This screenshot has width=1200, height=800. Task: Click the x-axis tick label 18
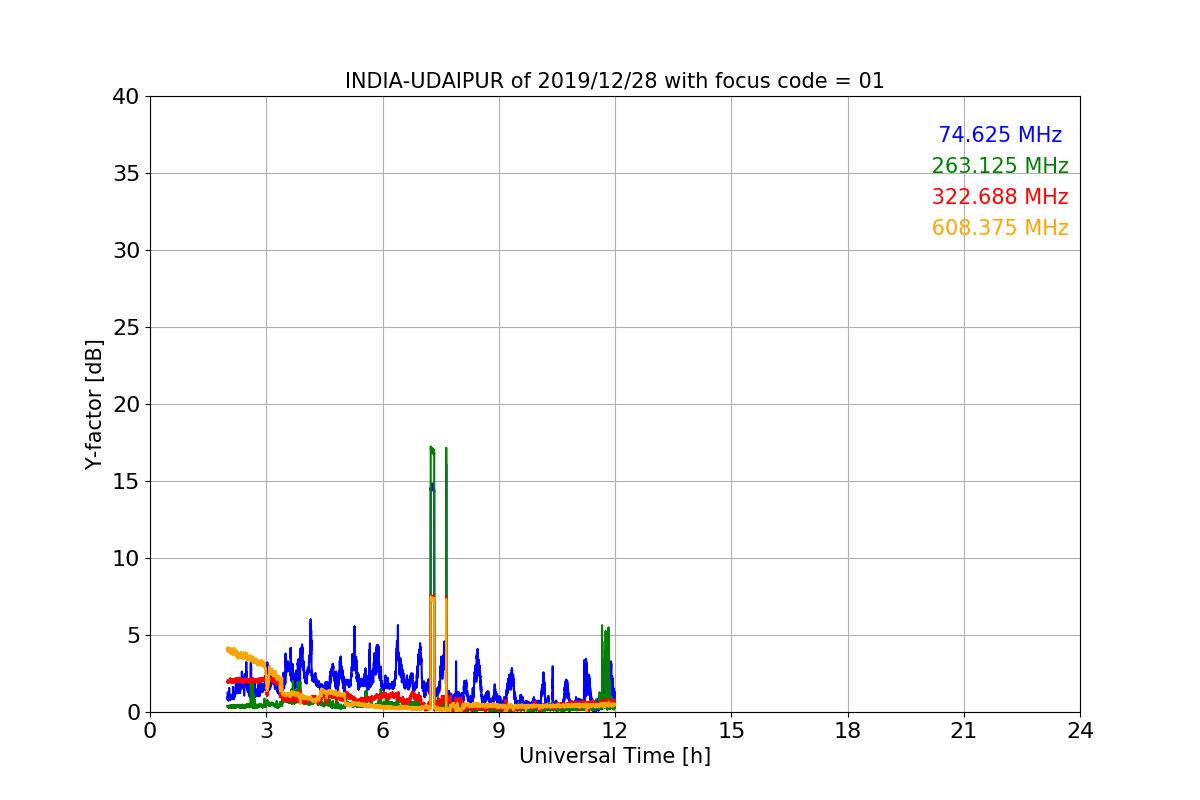click(x=848, y=731)
